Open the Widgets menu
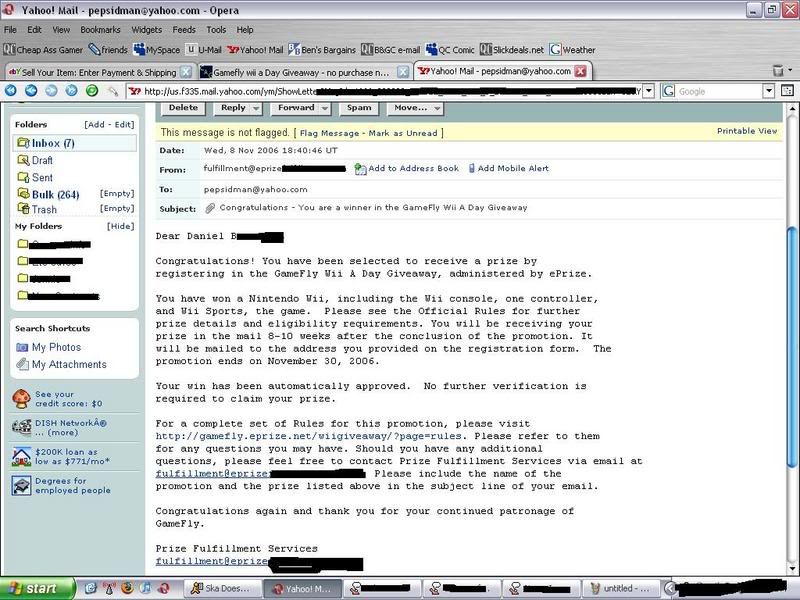The width and height of the screenshot is (800, 600). pos(146,30)
